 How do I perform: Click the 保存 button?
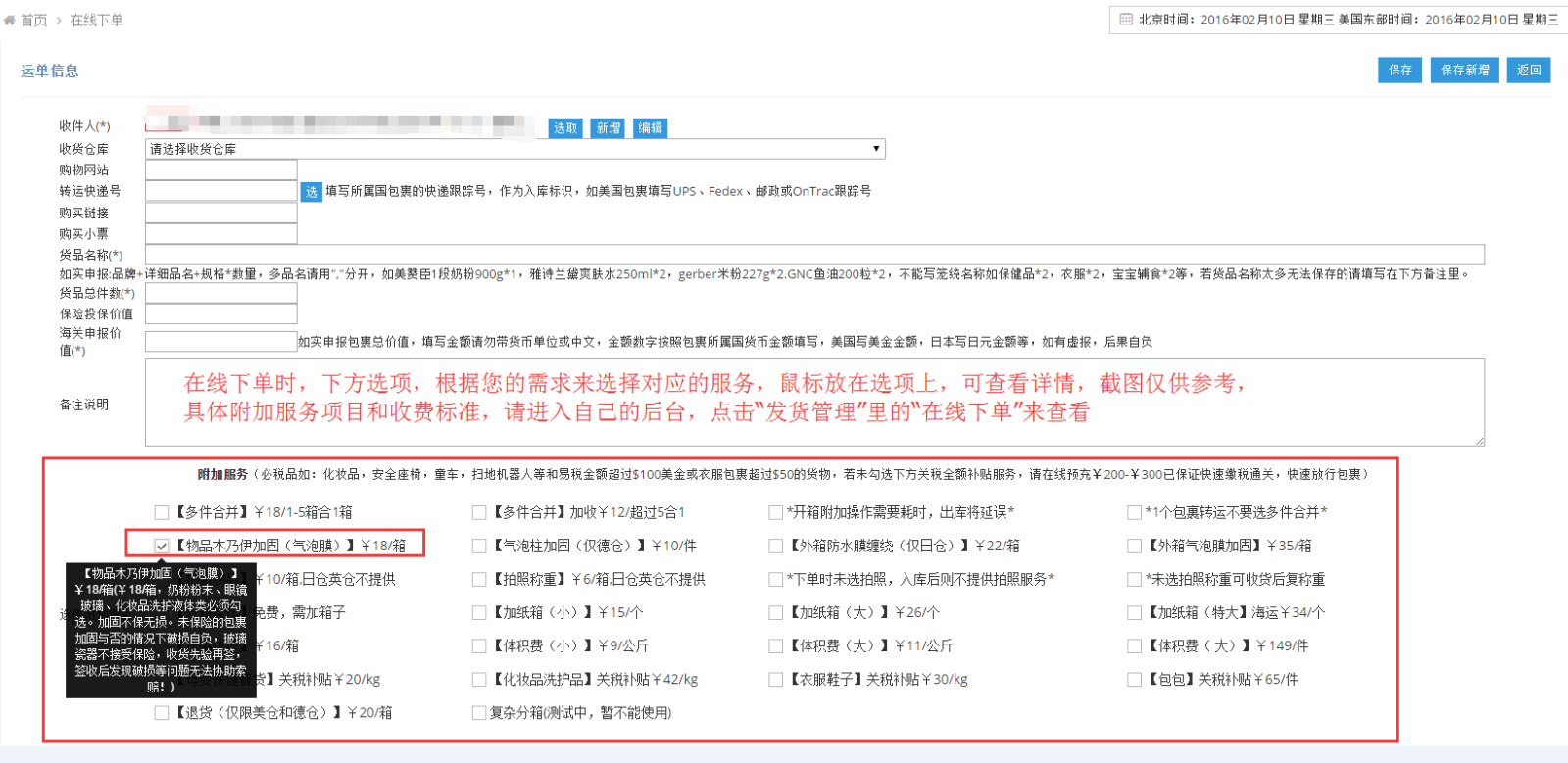coord(1399,71)
